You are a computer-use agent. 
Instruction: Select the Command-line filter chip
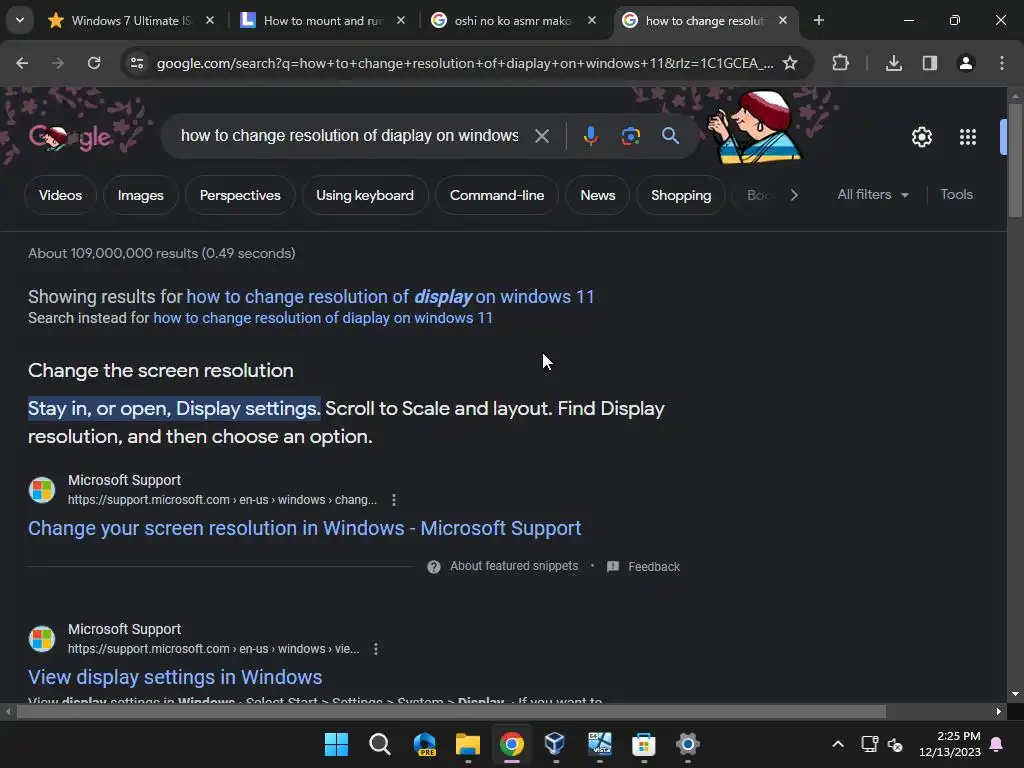[x=496, y=195]
